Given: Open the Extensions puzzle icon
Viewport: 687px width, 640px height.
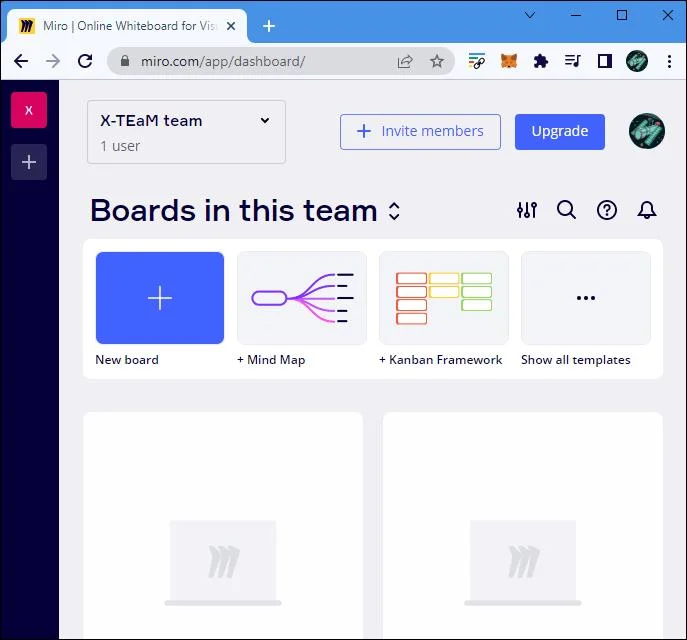Looking at the screenshot, I should click(541, 61).
